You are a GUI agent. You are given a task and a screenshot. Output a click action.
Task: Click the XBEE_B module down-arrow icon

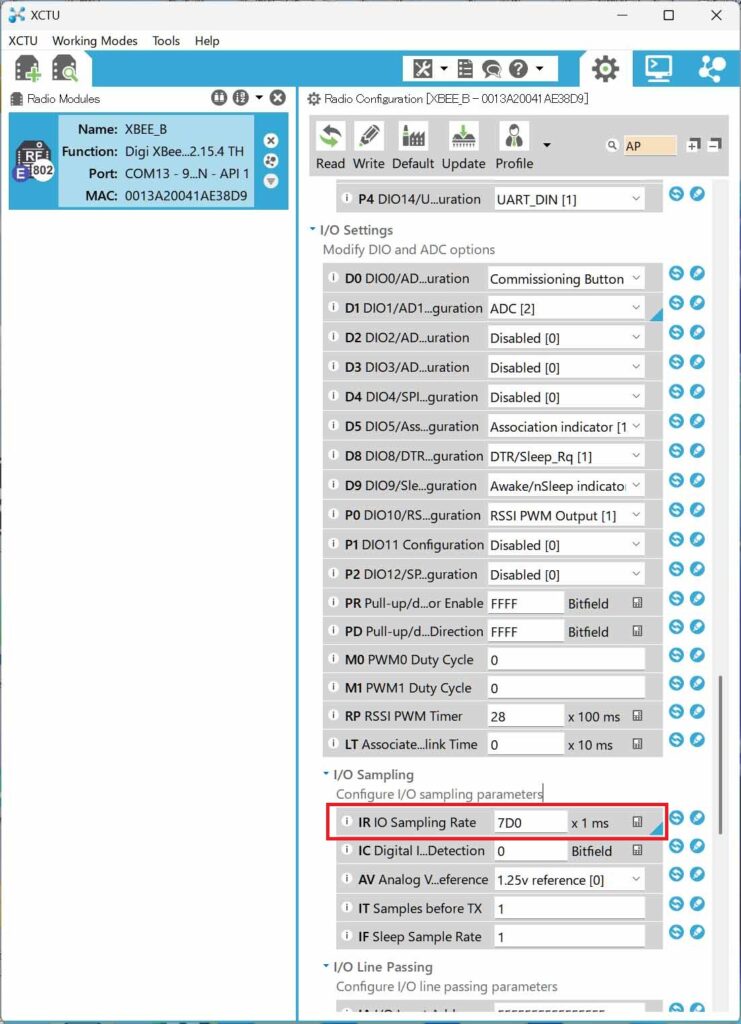click(271, 181)
